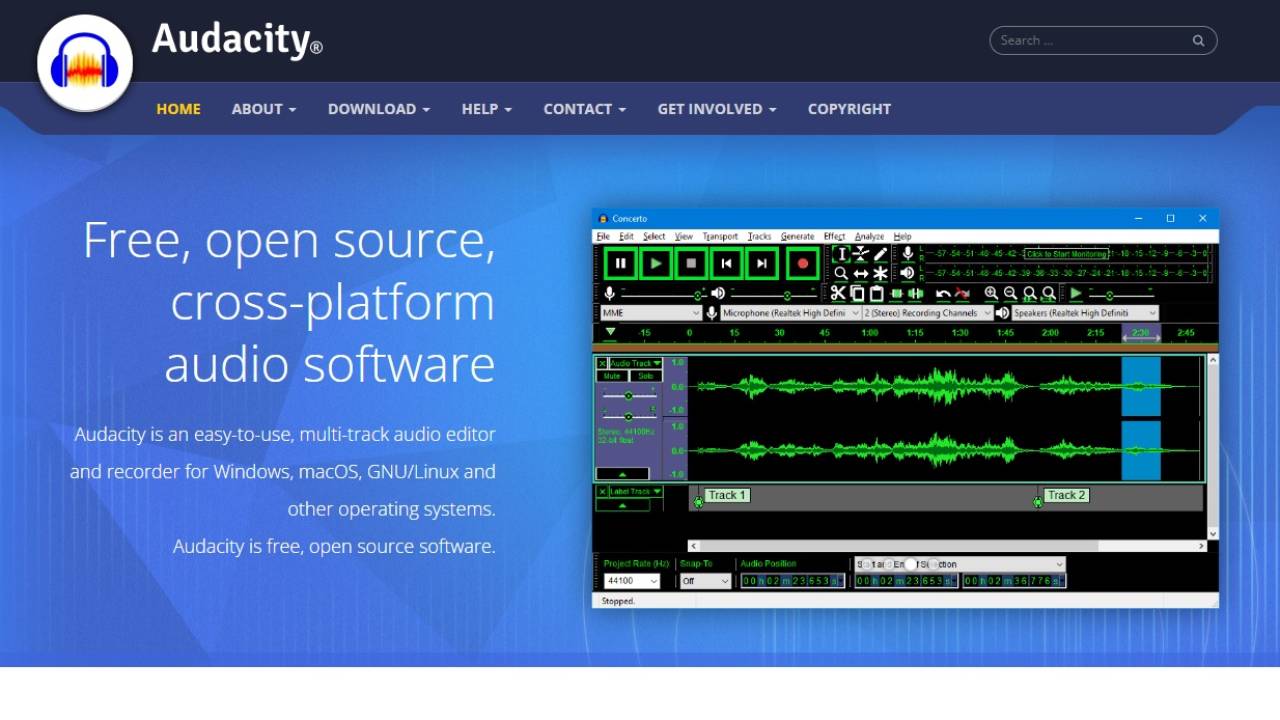Click the Audacity headphones logo
The height and width of the screenshot is (720, 1280).
click(x=85, y=63)
